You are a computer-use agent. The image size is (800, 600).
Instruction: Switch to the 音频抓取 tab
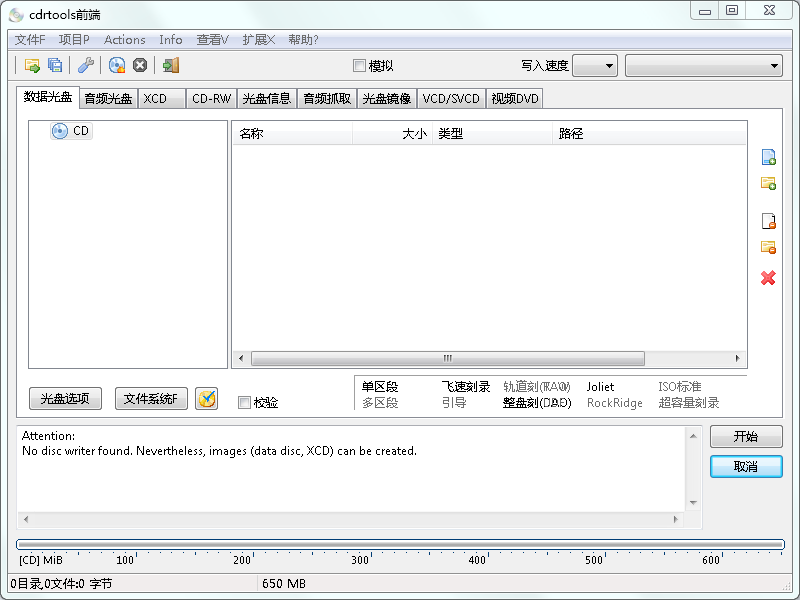click(x=327, y=98)
